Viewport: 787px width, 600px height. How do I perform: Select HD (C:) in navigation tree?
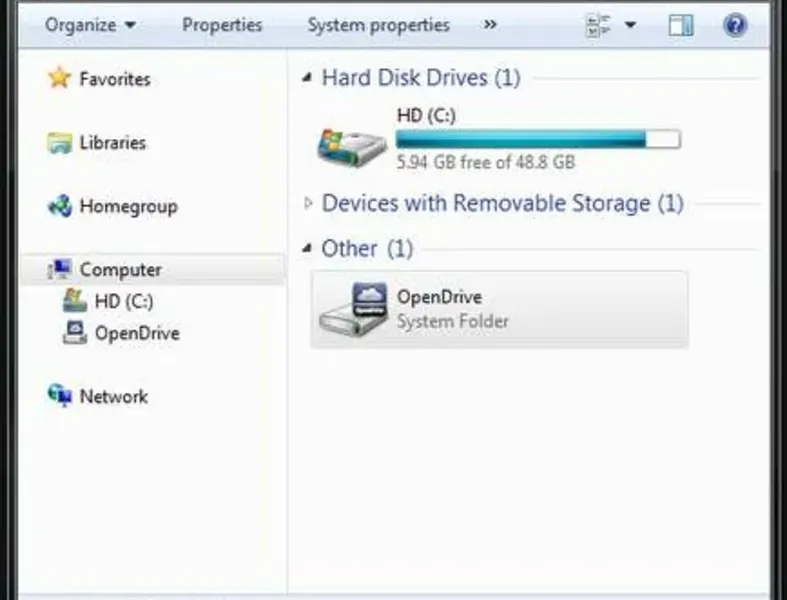123,301
